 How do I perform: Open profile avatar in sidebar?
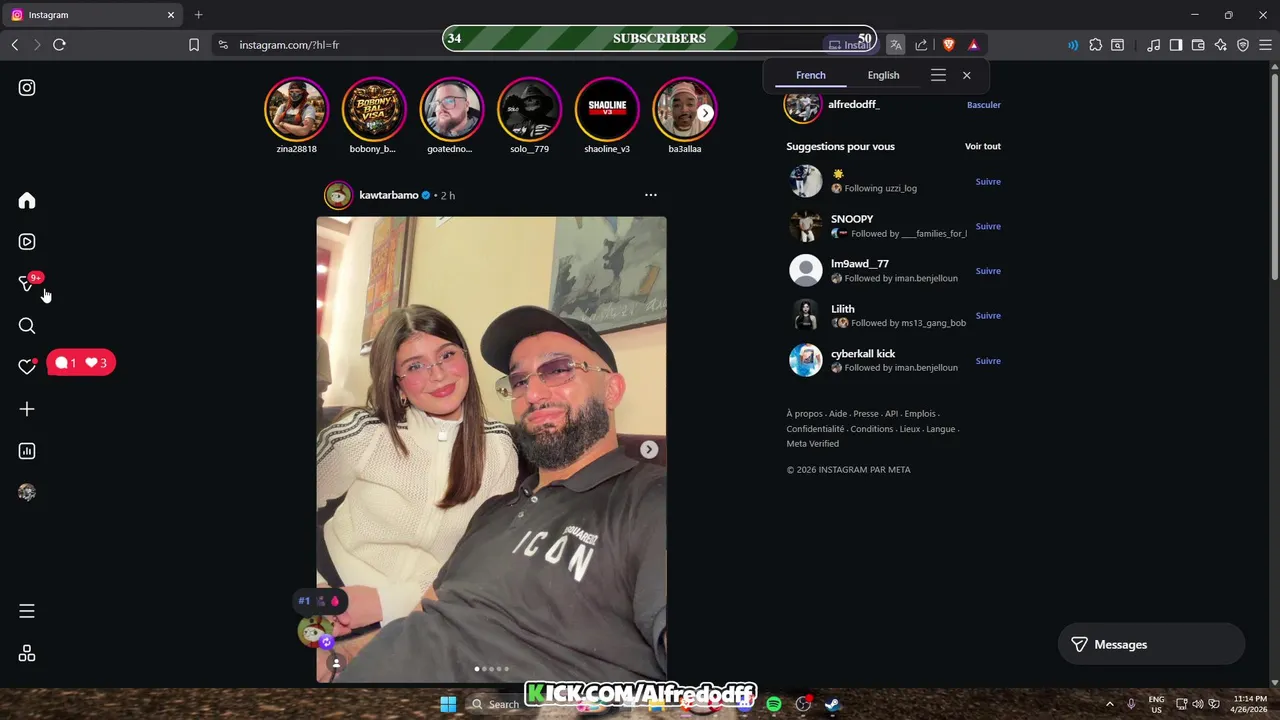pyautogui.click(x=27, y=492)
